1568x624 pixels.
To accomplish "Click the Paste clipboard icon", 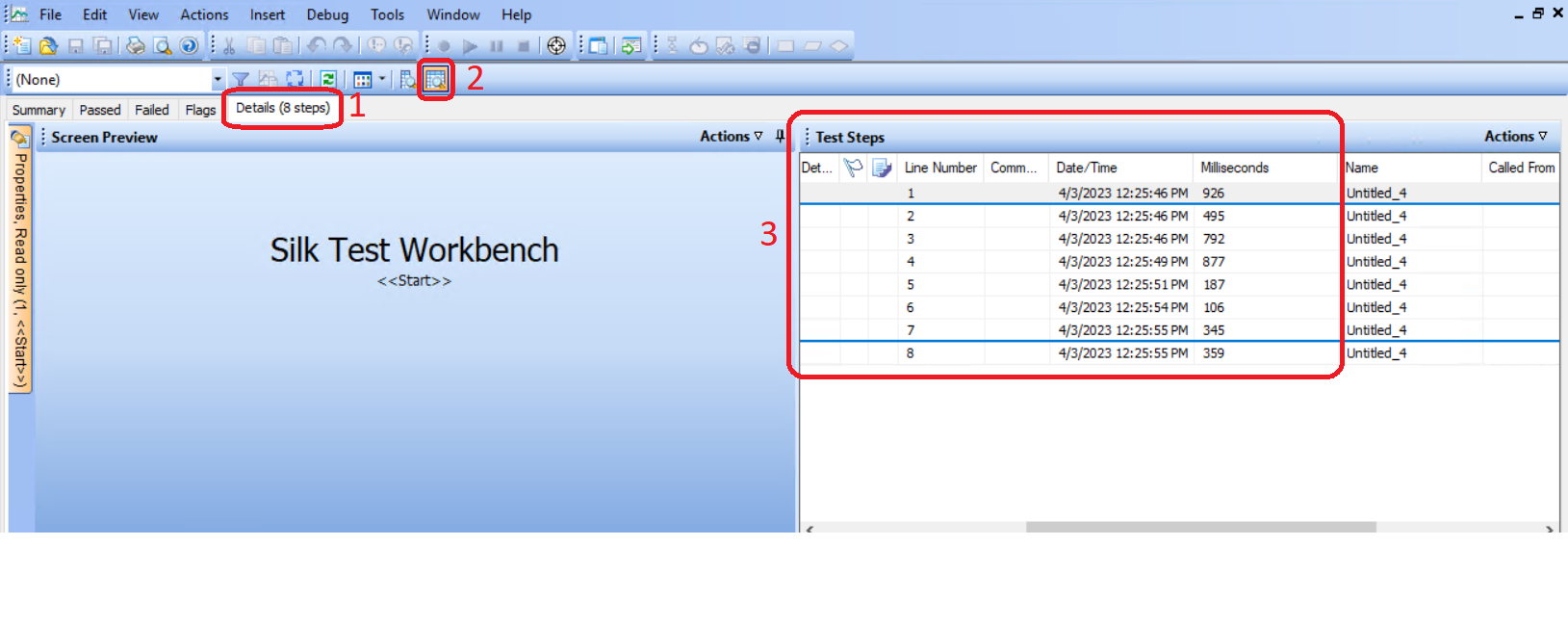I will 282,45.
